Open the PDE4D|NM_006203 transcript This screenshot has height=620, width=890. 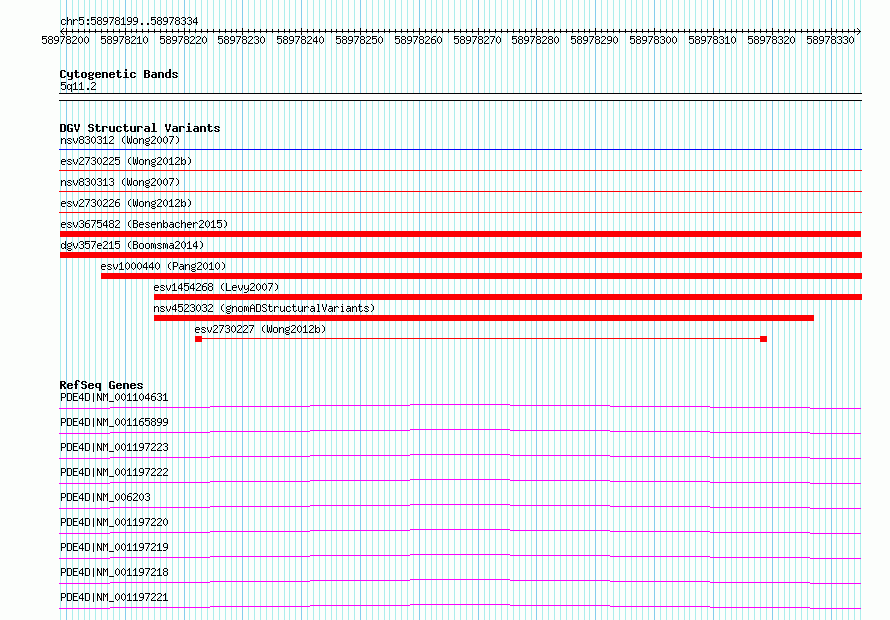click(x=105, y=497)
